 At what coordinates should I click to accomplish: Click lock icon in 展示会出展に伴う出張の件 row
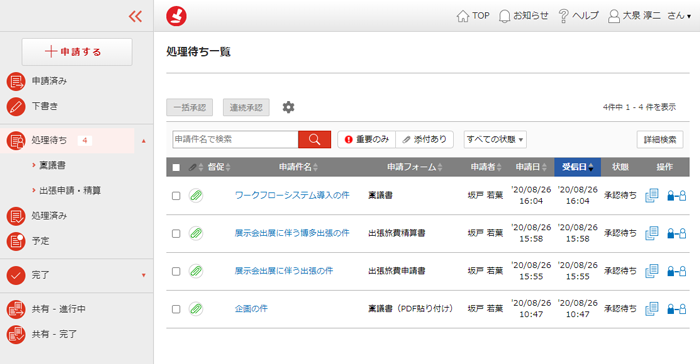[x=676, y=271]
